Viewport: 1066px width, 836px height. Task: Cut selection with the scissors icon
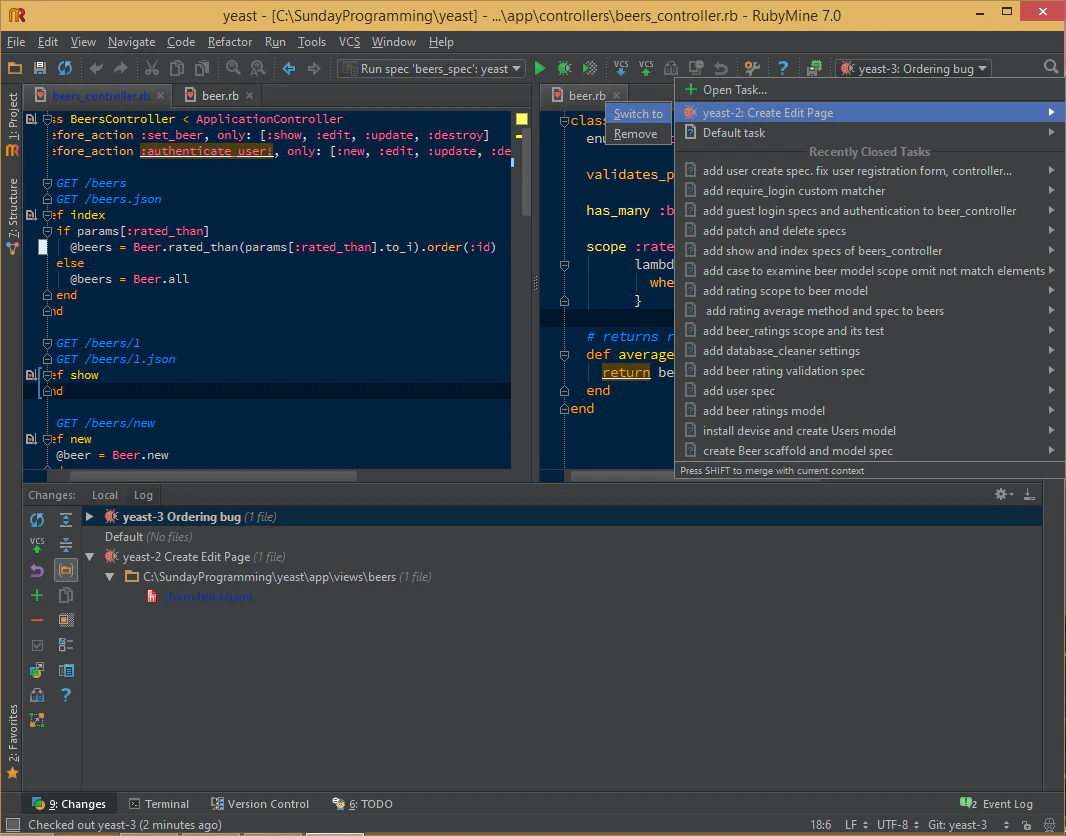coord(152,68)
